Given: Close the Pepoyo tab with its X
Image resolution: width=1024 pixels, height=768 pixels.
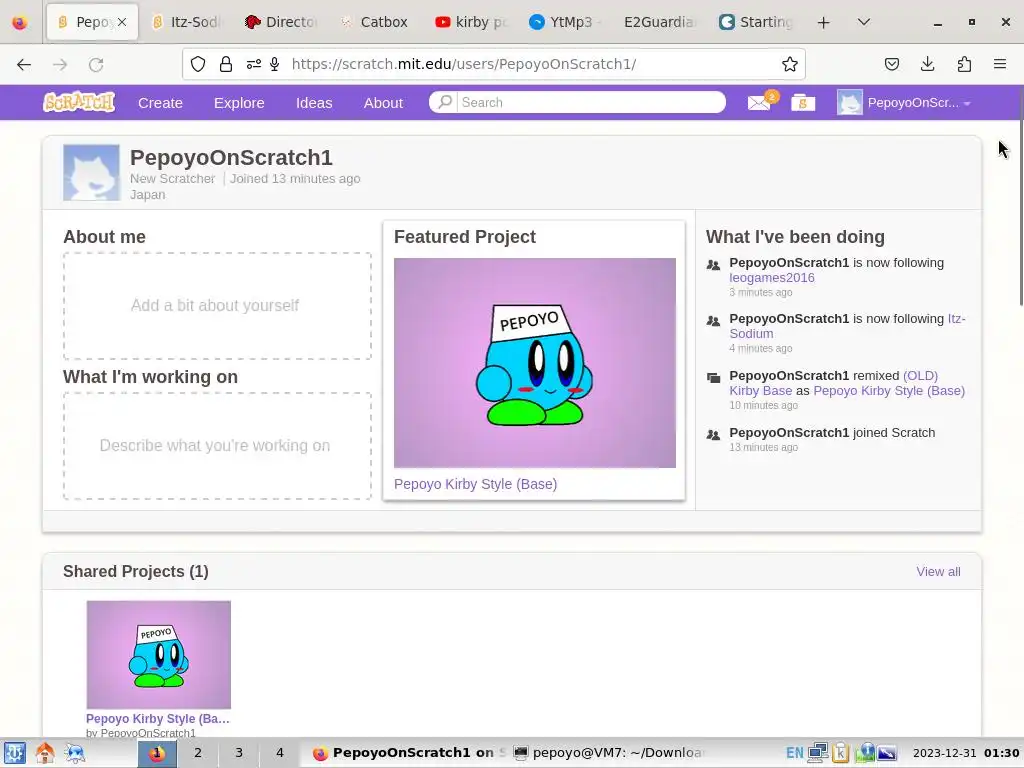Looking at the screenshot, I should tap(122, 22).
